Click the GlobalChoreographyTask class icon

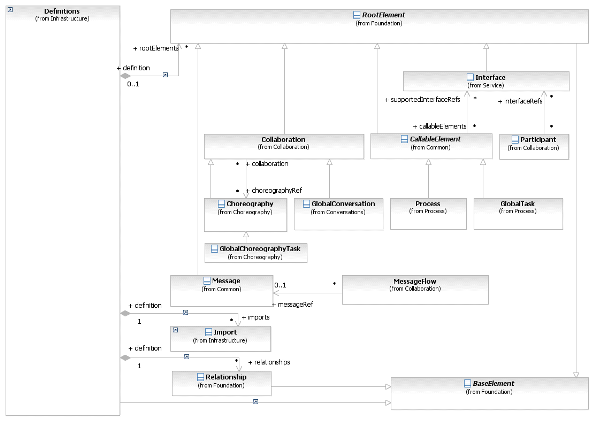click(x=214, y=249)
